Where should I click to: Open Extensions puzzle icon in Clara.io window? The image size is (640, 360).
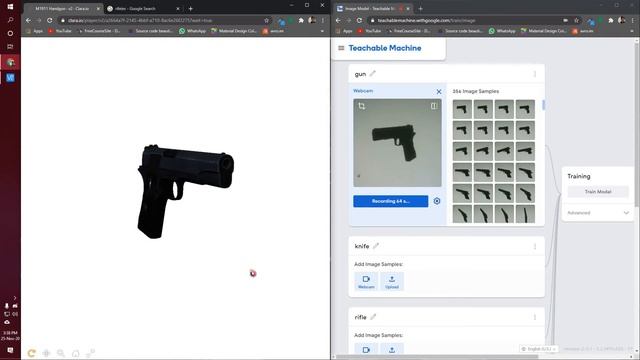tap(301, 20)
